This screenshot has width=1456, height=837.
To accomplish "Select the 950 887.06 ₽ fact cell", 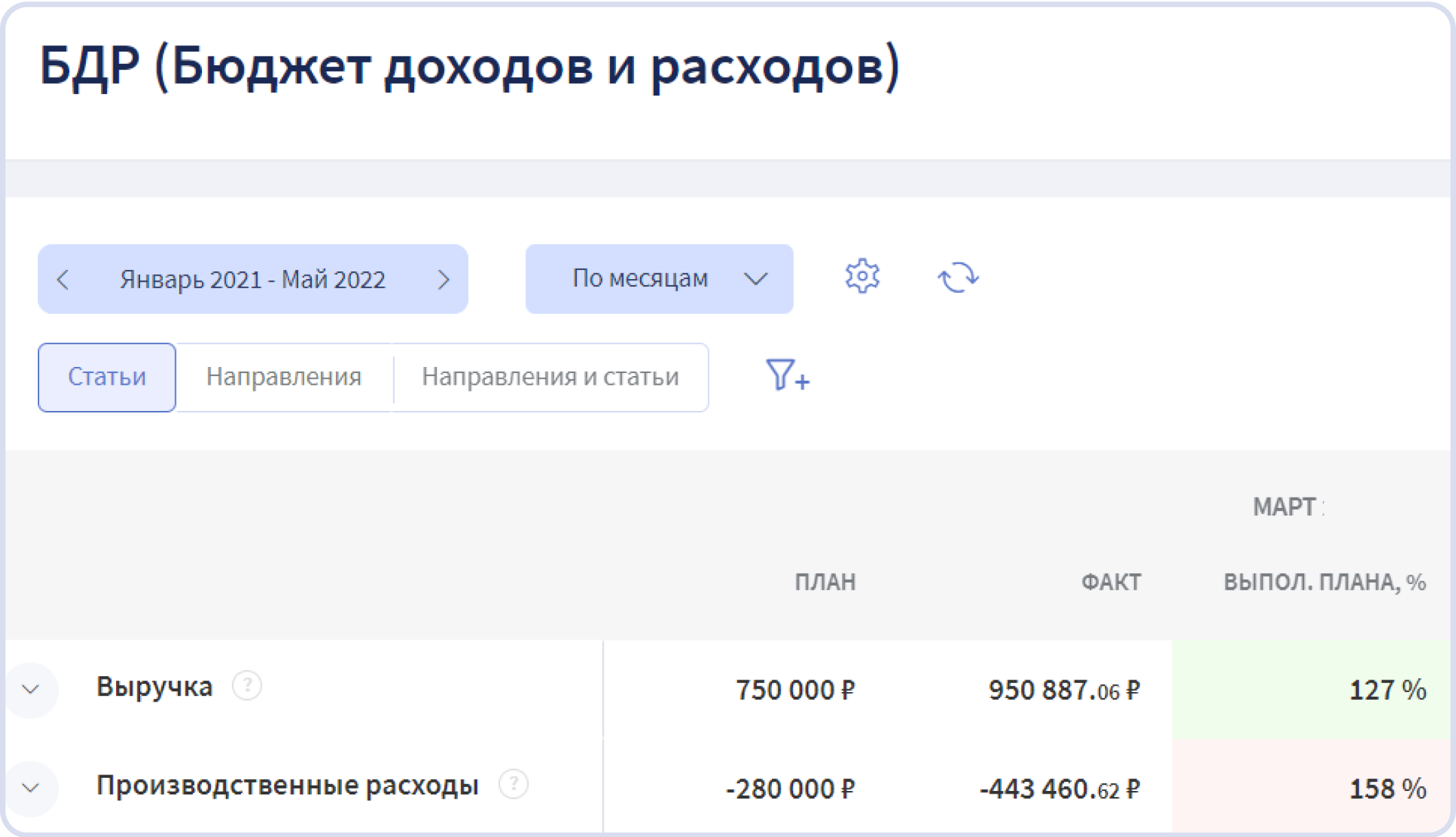I will point(1065,690).
